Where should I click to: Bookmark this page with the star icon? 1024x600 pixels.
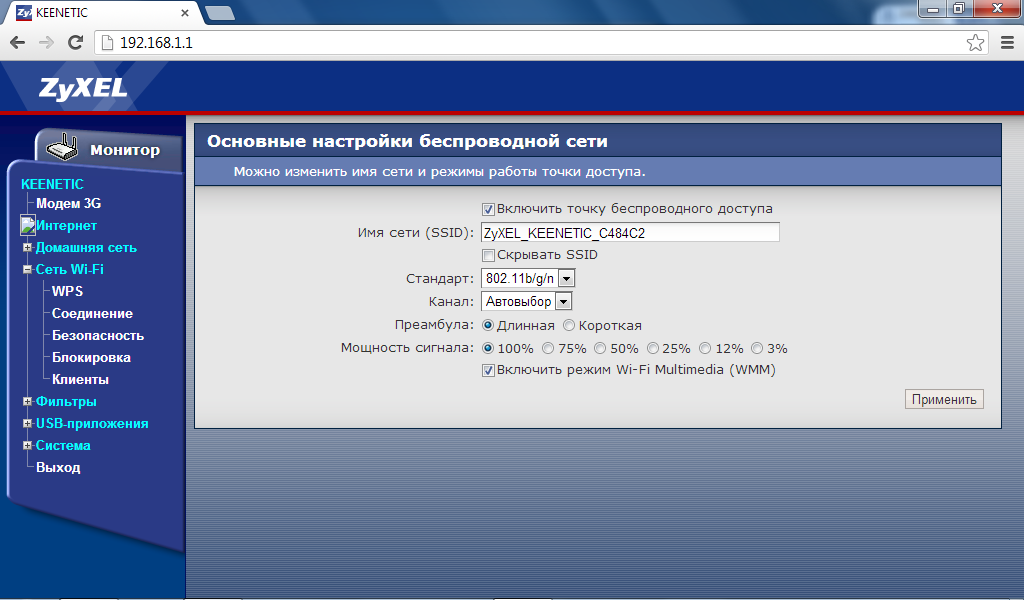click(x=975, y=43)
